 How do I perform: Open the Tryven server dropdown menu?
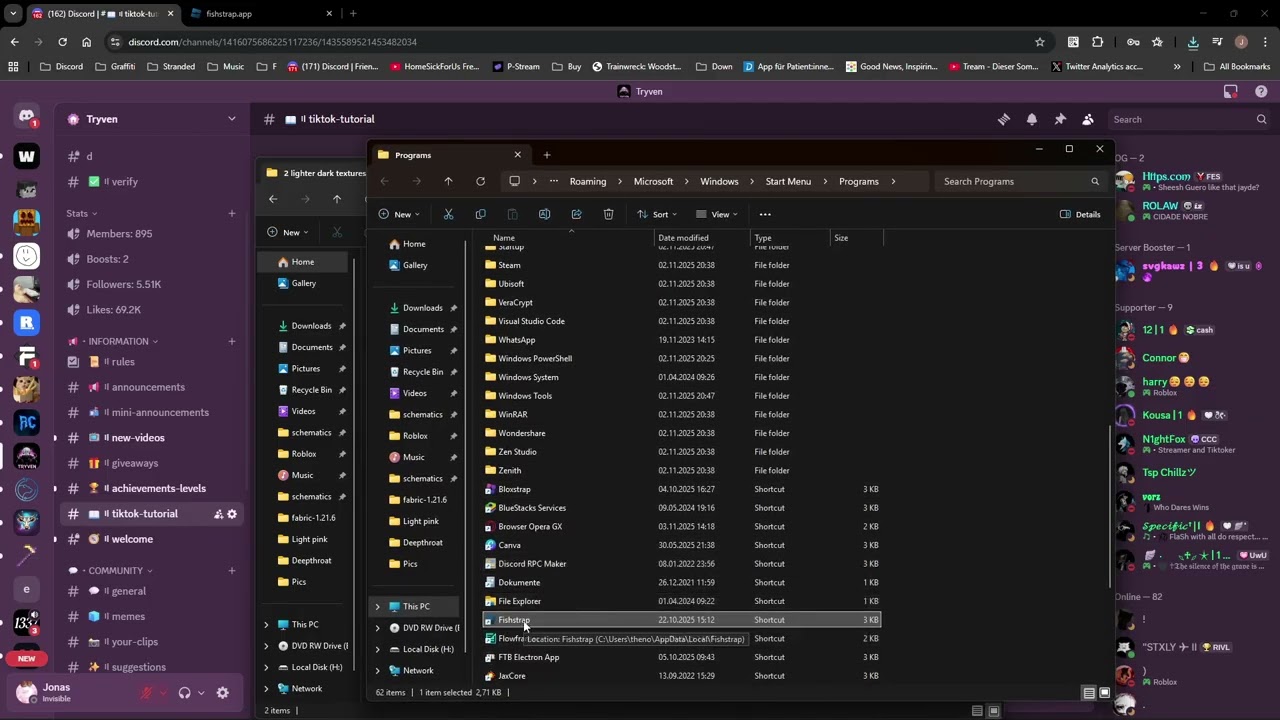(x=152, y=119)
